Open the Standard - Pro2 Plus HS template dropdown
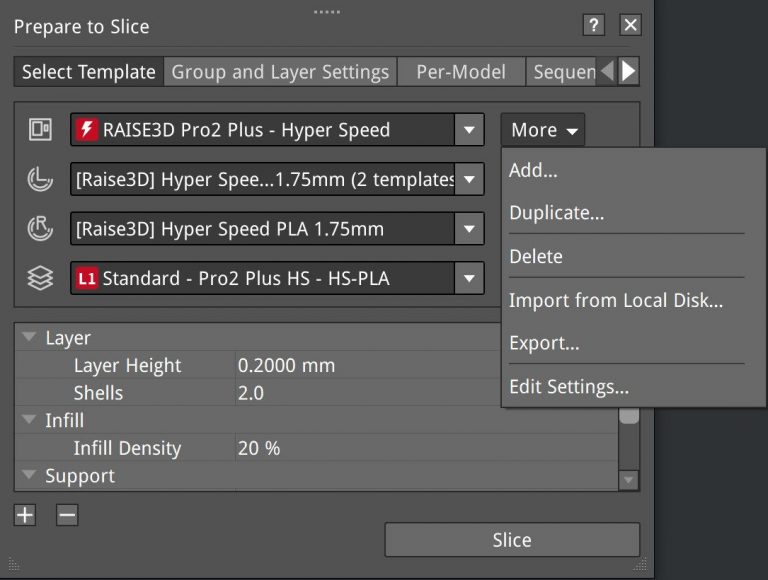Screen dimensions: 768x580 point(469,278)
